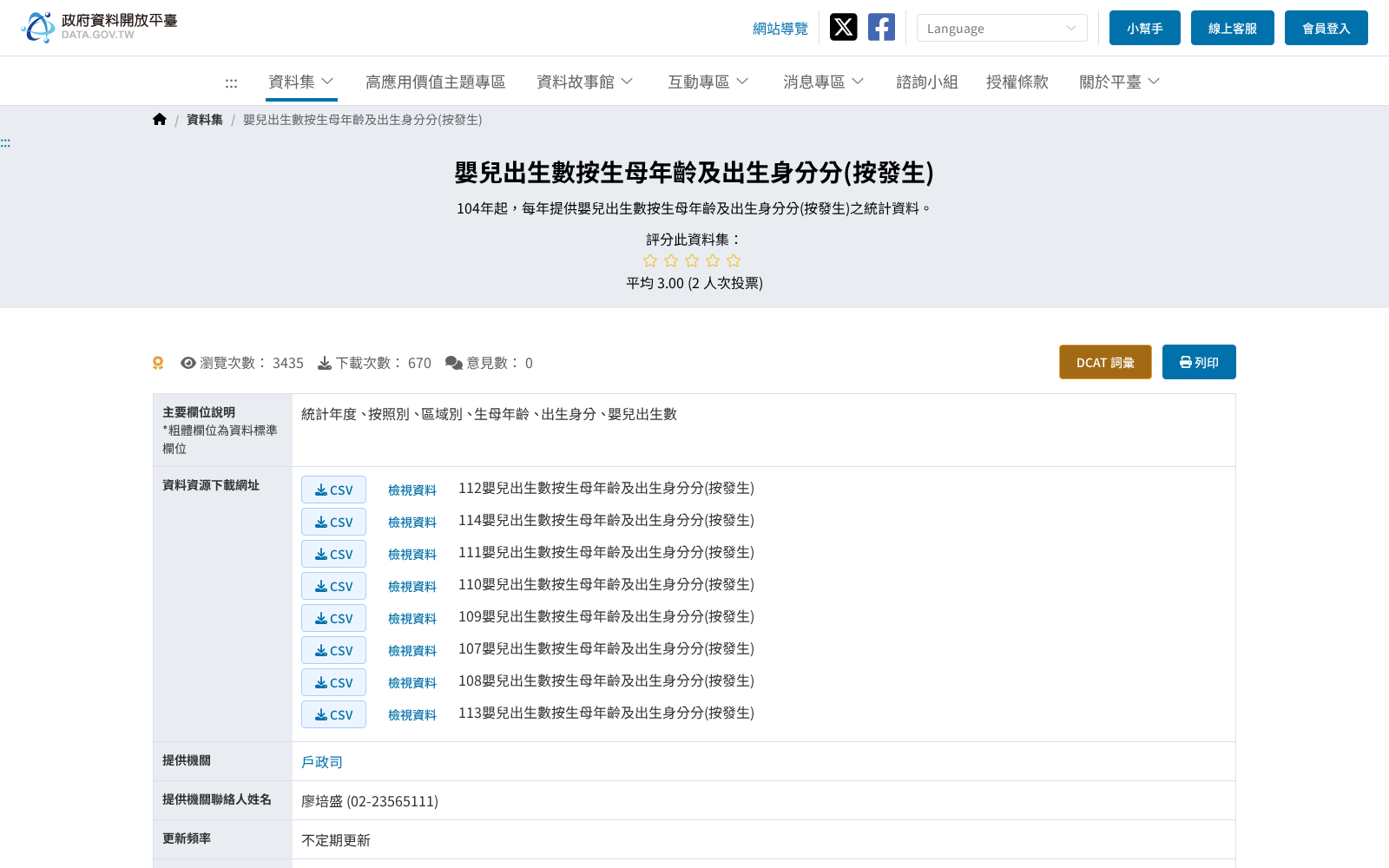Rate dataset five stars
The image size is (1389, 868).
(734, 260)
